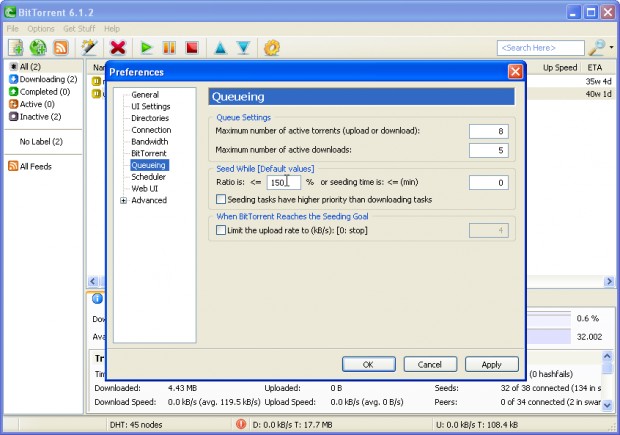The image size is (620, 435).
Task: Click Apply in Preferences dialog
Action: [x=491, y=364]
